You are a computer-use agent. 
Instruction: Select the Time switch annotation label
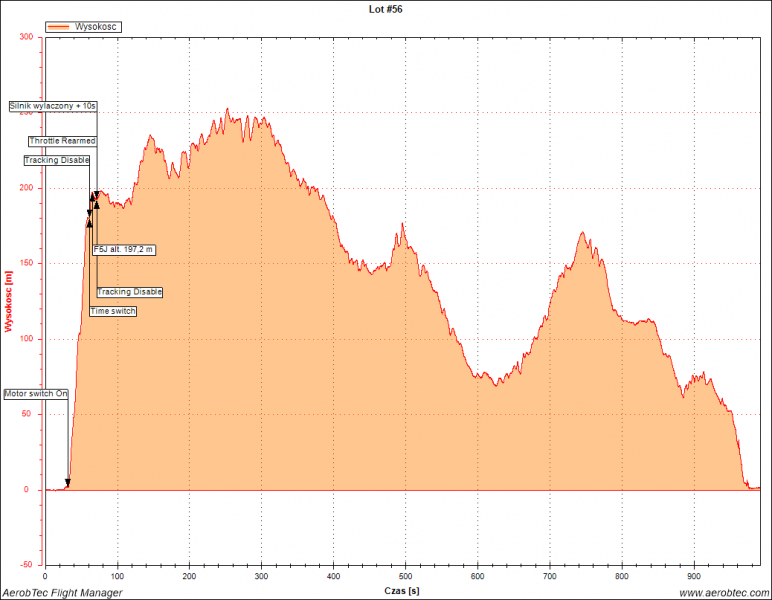point(113,312)
